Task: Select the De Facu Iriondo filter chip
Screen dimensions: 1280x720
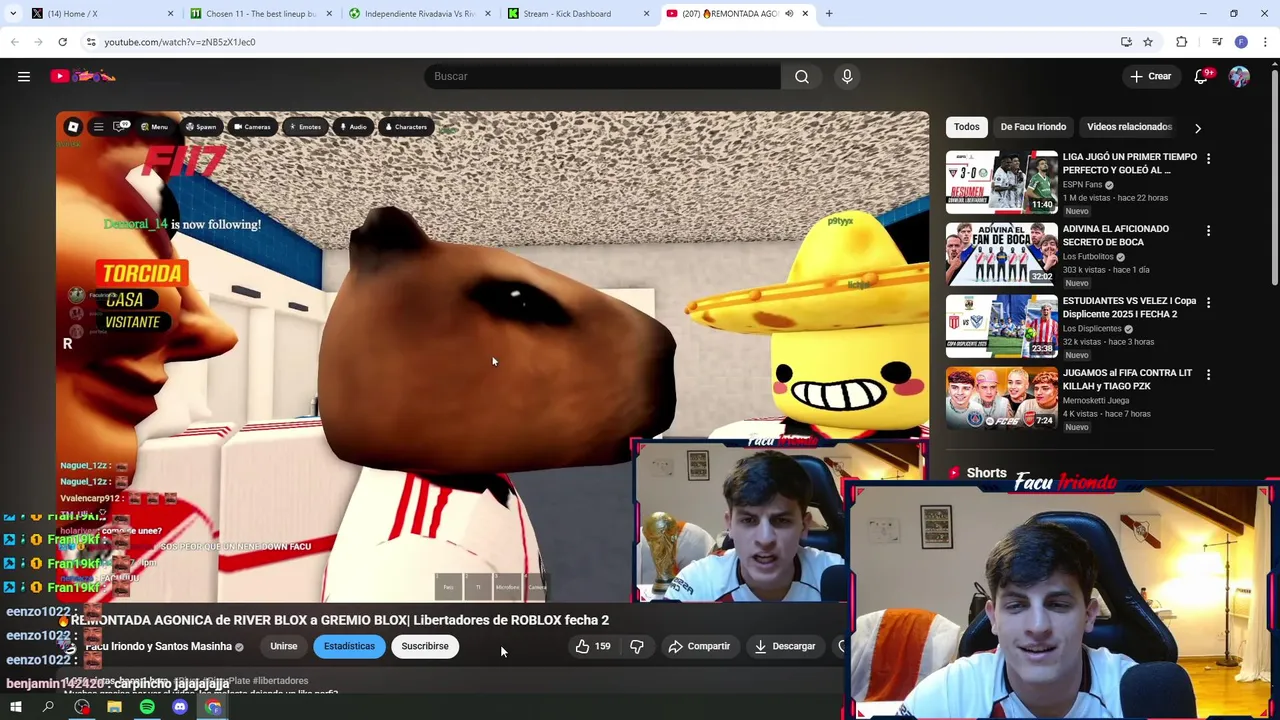Action: (x=1033, y=127)
